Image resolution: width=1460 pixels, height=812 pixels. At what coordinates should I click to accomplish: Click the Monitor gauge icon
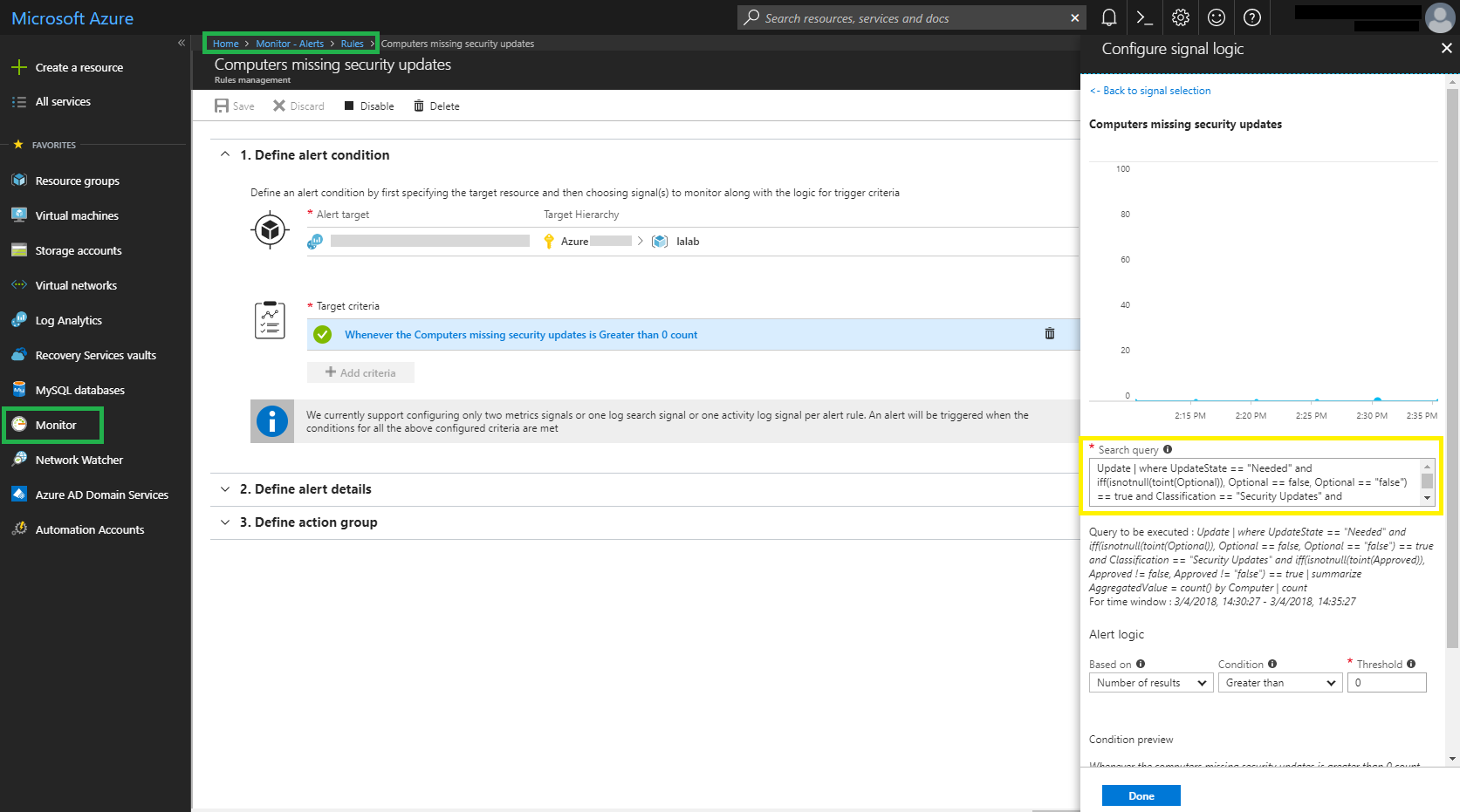pyautogui.click(x=19, y=424)
